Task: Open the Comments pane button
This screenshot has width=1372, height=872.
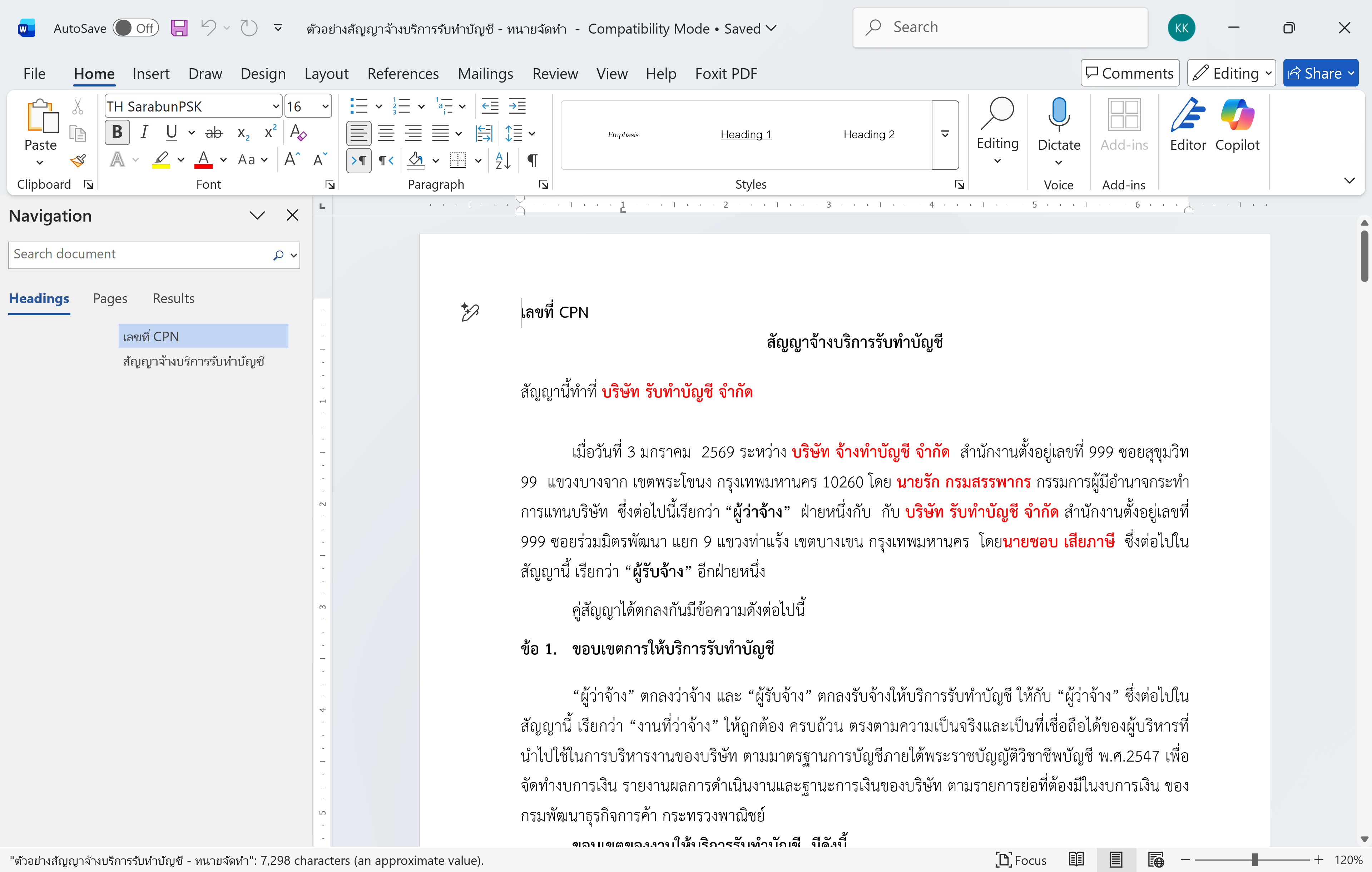Action: pos(1129,73)
